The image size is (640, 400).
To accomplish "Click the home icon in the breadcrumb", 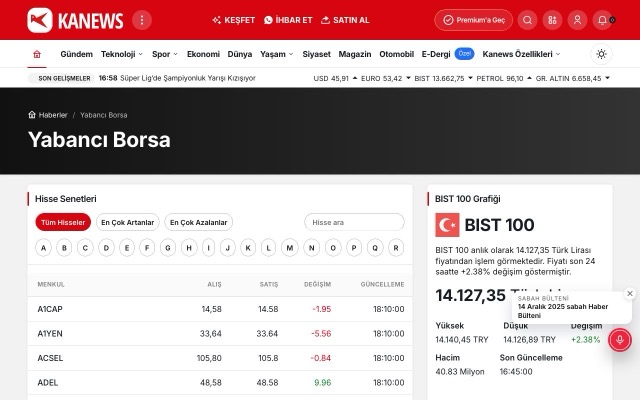I will tap(32, 115).
